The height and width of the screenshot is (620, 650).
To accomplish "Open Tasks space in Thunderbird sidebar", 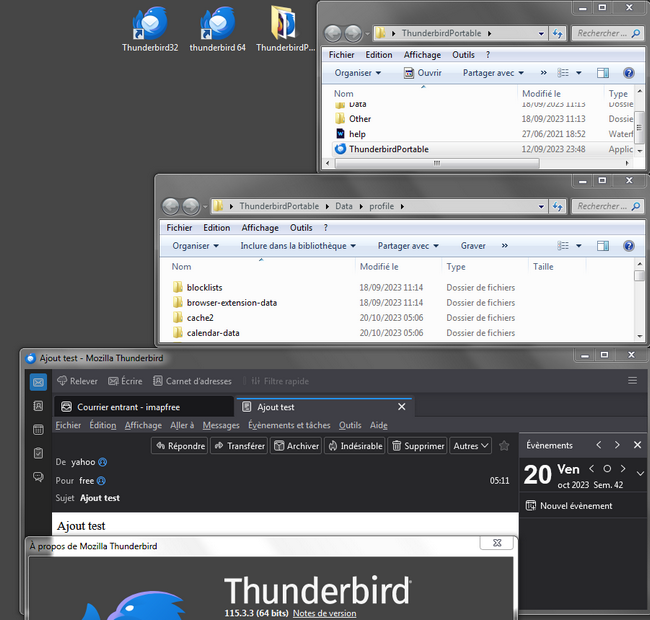I will click(38, 453).
